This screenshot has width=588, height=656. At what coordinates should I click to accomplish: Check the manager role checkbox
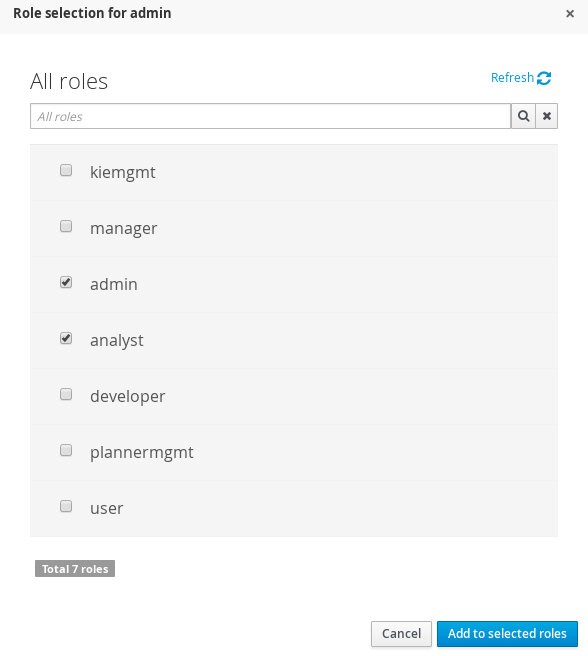tap(66, 226)
